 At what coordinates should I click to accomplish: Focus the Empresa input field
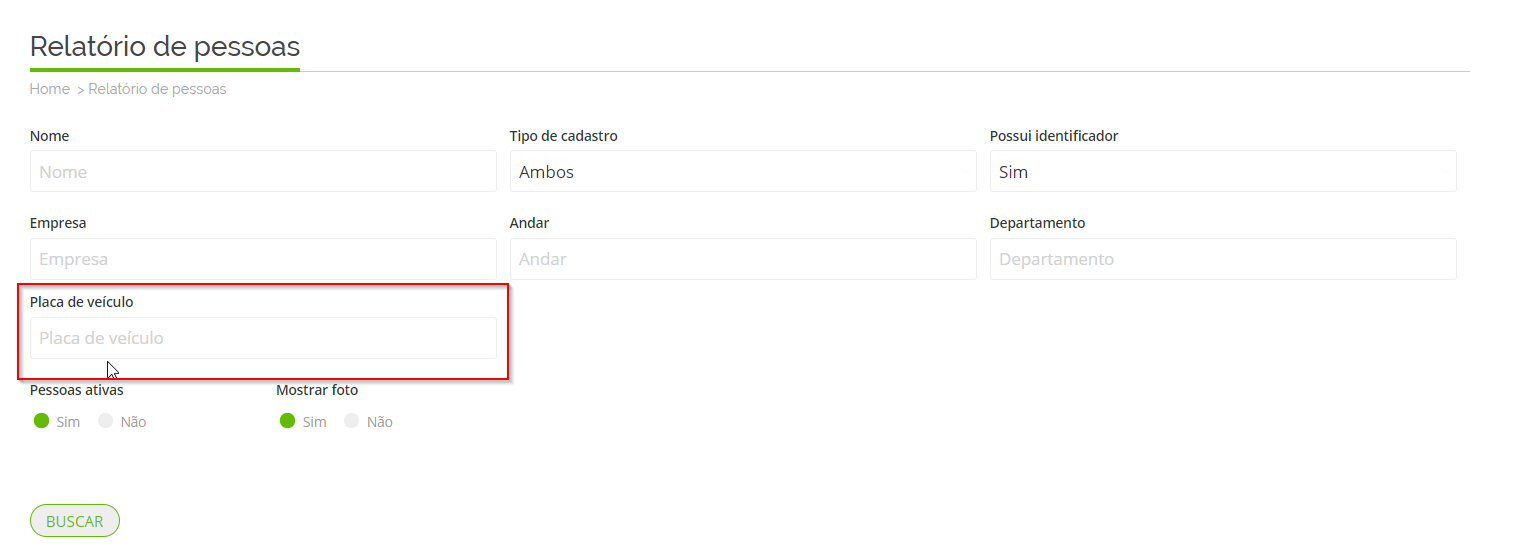point(263,259)
